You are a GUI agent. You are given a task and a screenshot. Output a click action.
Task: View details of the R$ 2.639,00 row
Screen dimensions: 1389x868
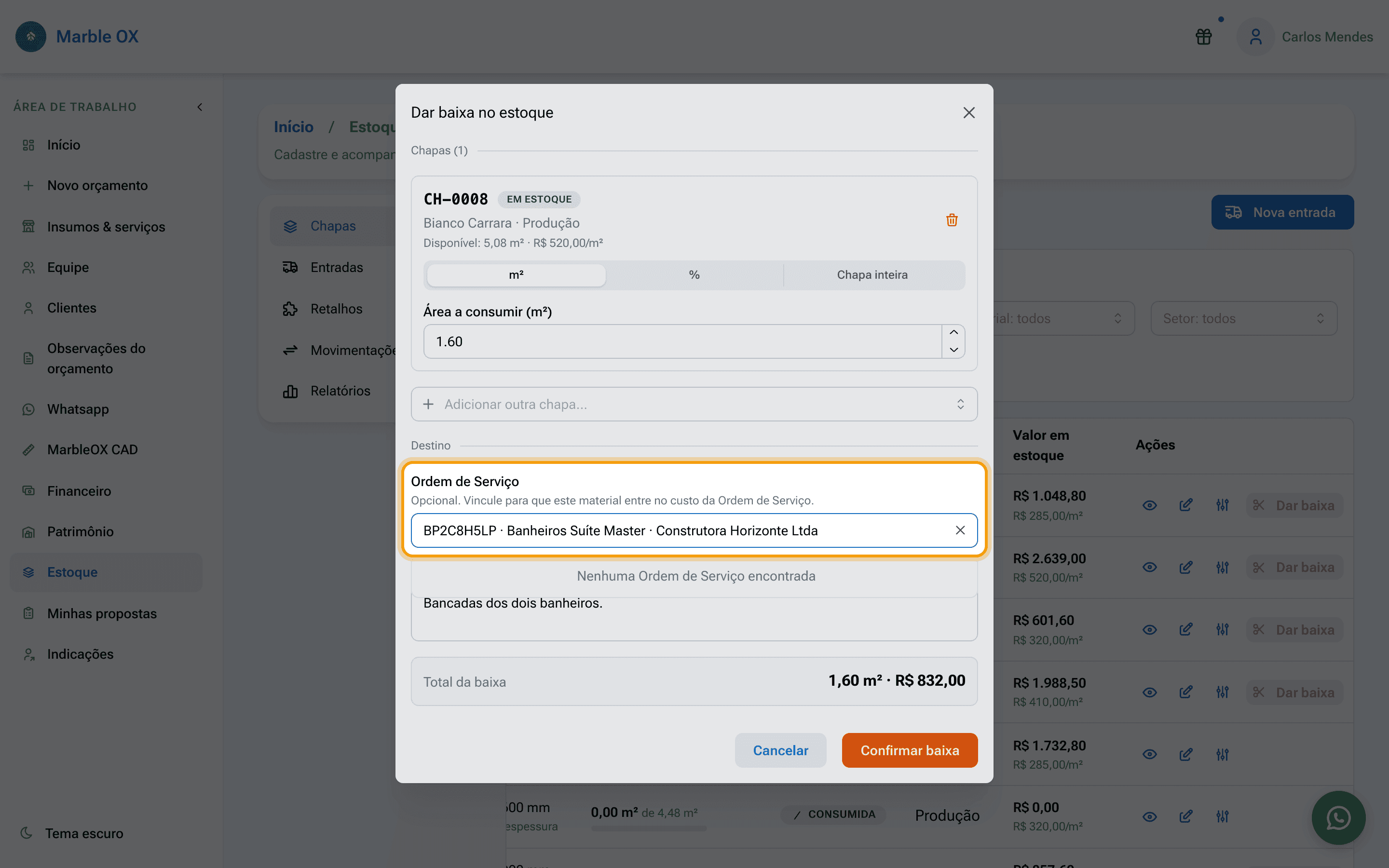pyautogui.click(x=1149, y=568)
